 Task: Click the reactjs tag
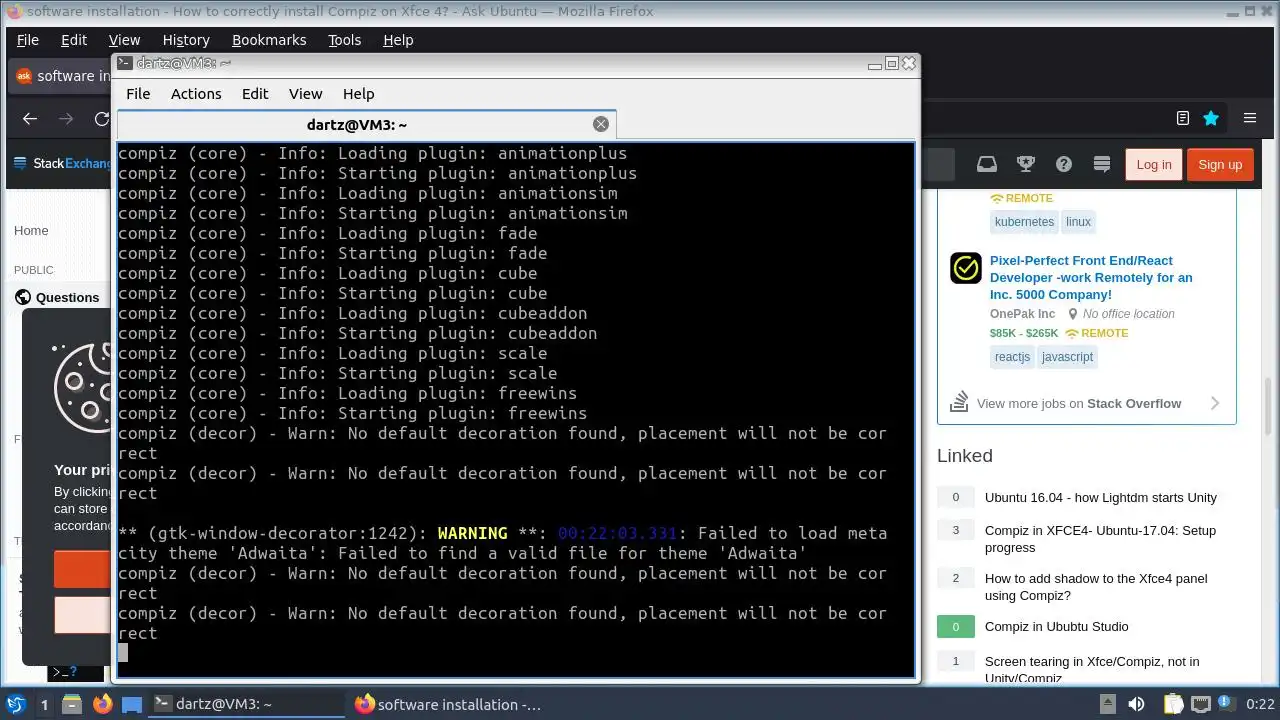coord(1012,357)
